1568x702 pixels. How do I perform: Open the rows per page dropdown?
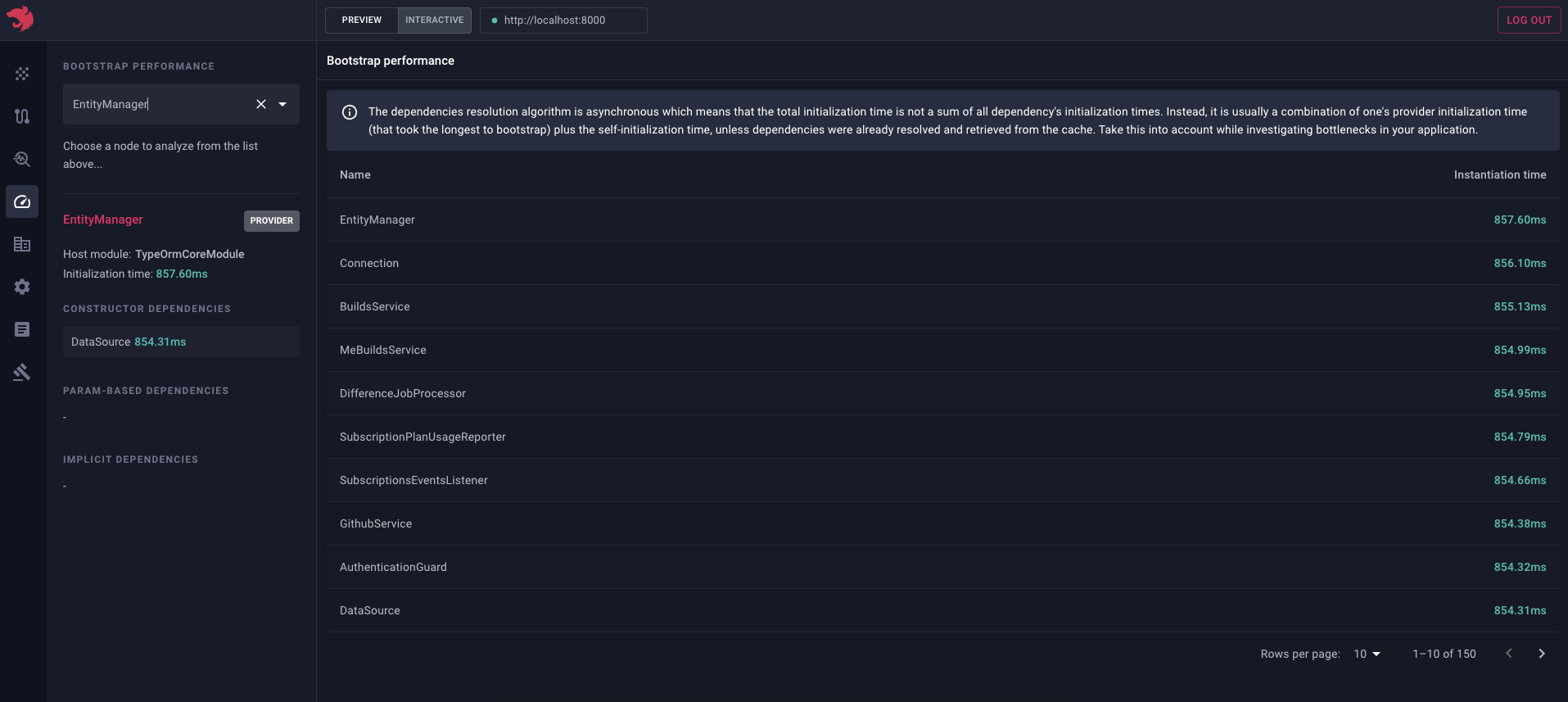coord(1367,654)
